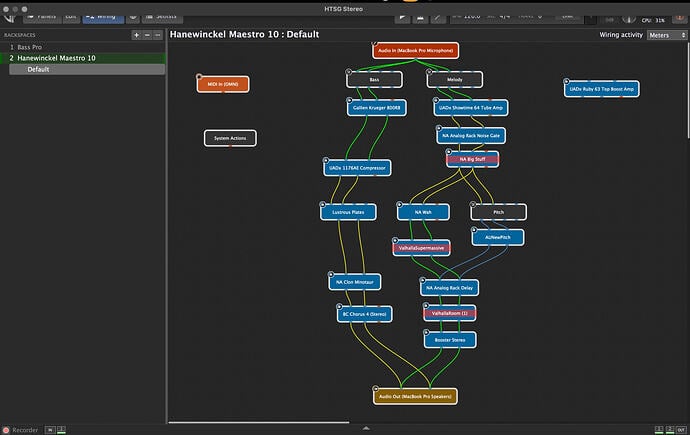Viewport: 690px width, 435px height.
Task: Open the Booster Stereo plugin block
Action: [x=450, y=340]
